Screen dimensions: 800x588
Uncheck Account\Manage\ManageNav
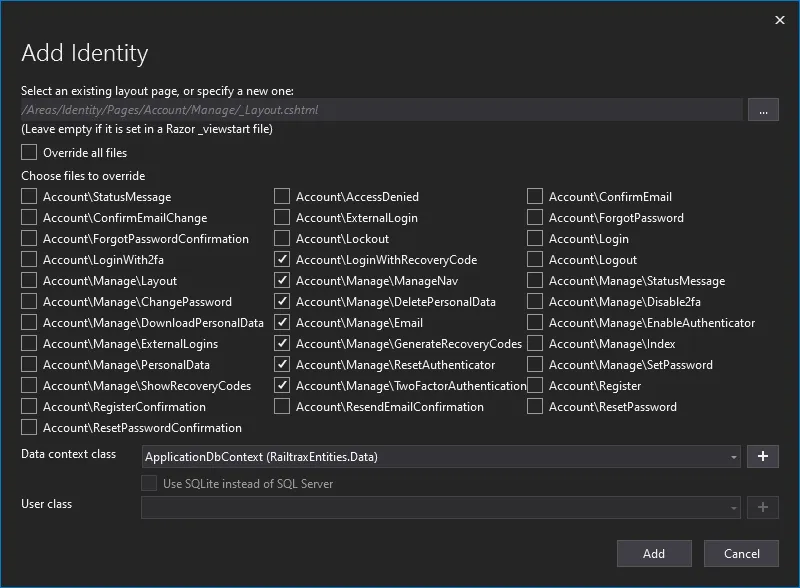click(282, 280)
